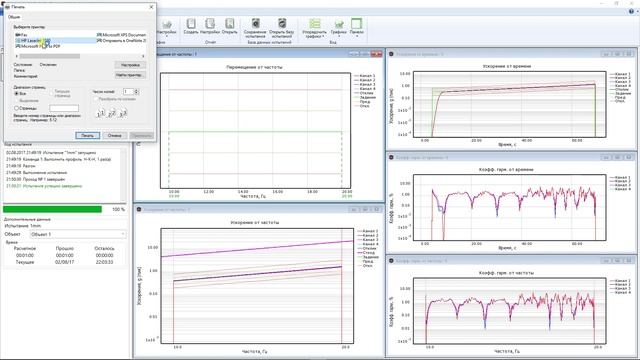
Task: Click printer list horizontal scrollbar
Action: pyautogui.click(x=50, y=56)
